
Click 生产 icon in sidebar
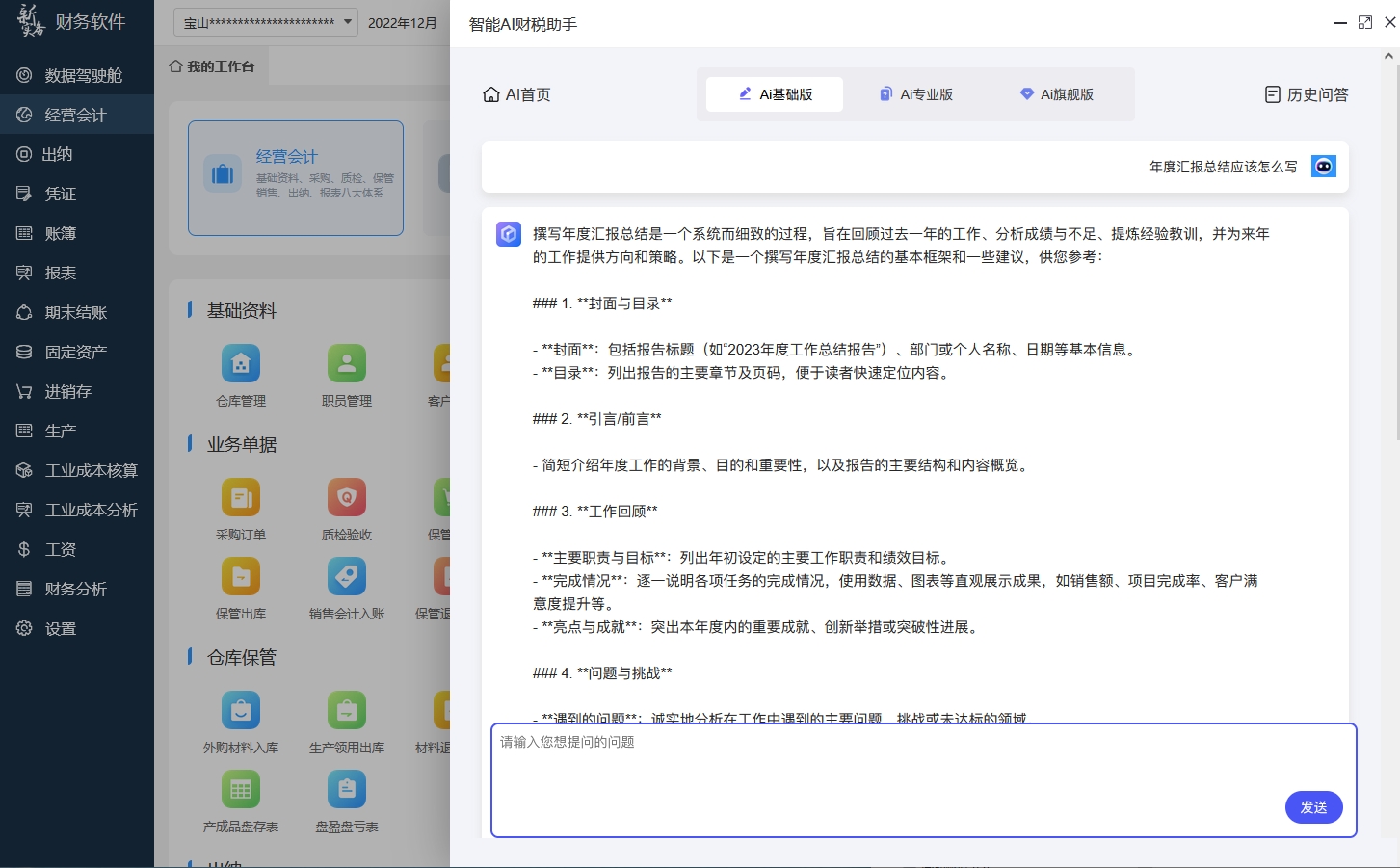pyautogui.click(x=24, y=431)
